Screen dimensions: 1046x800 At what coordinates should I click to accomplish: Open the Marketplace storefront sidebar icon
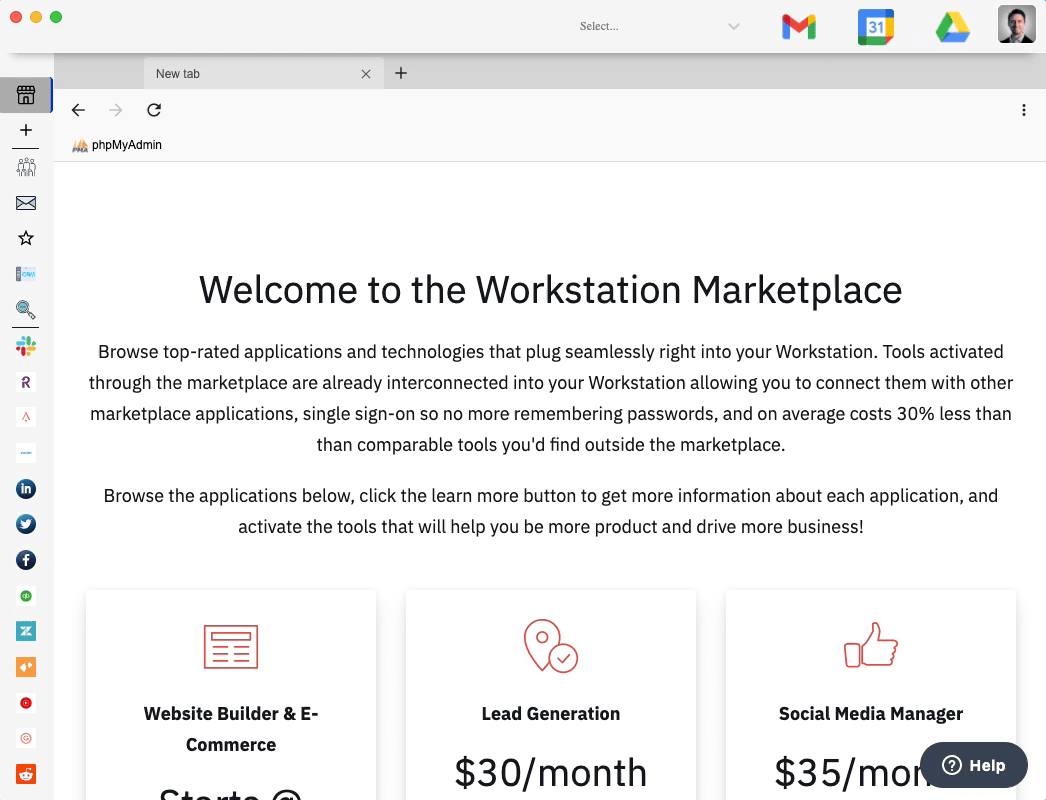(x=26, y=95)
